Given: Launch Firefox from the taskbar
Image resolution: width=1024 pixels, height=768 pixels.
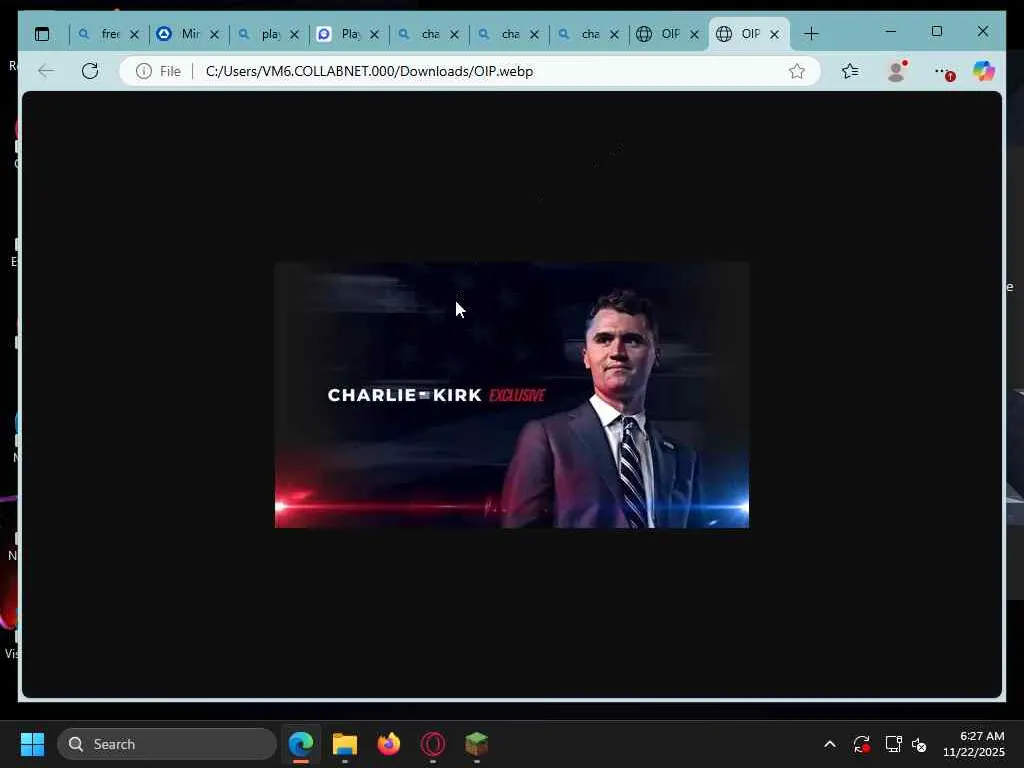Looking at the screenshot, I should (389, 744).
